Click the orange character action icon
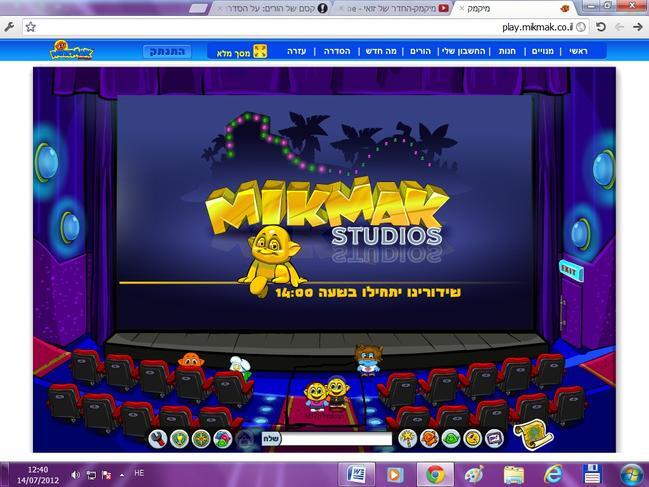The image size is (649, 487). click(429, 439)
